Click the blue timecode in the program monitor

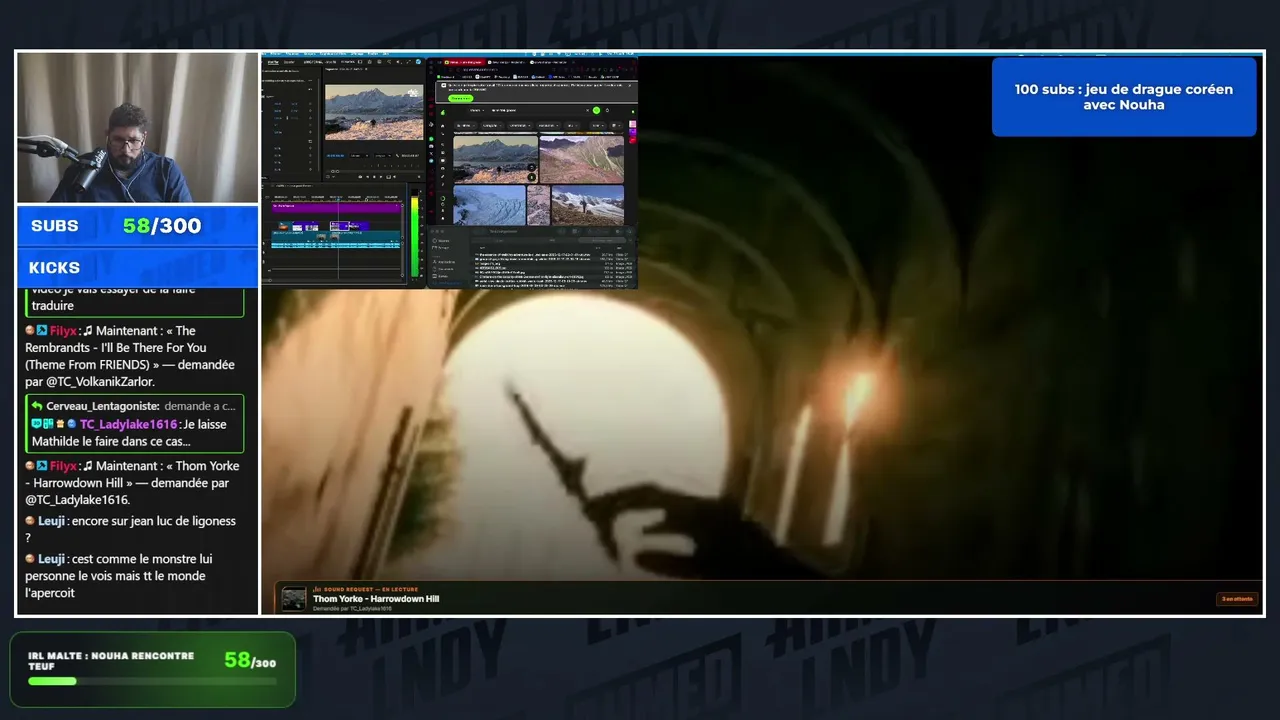coord(334,155)
